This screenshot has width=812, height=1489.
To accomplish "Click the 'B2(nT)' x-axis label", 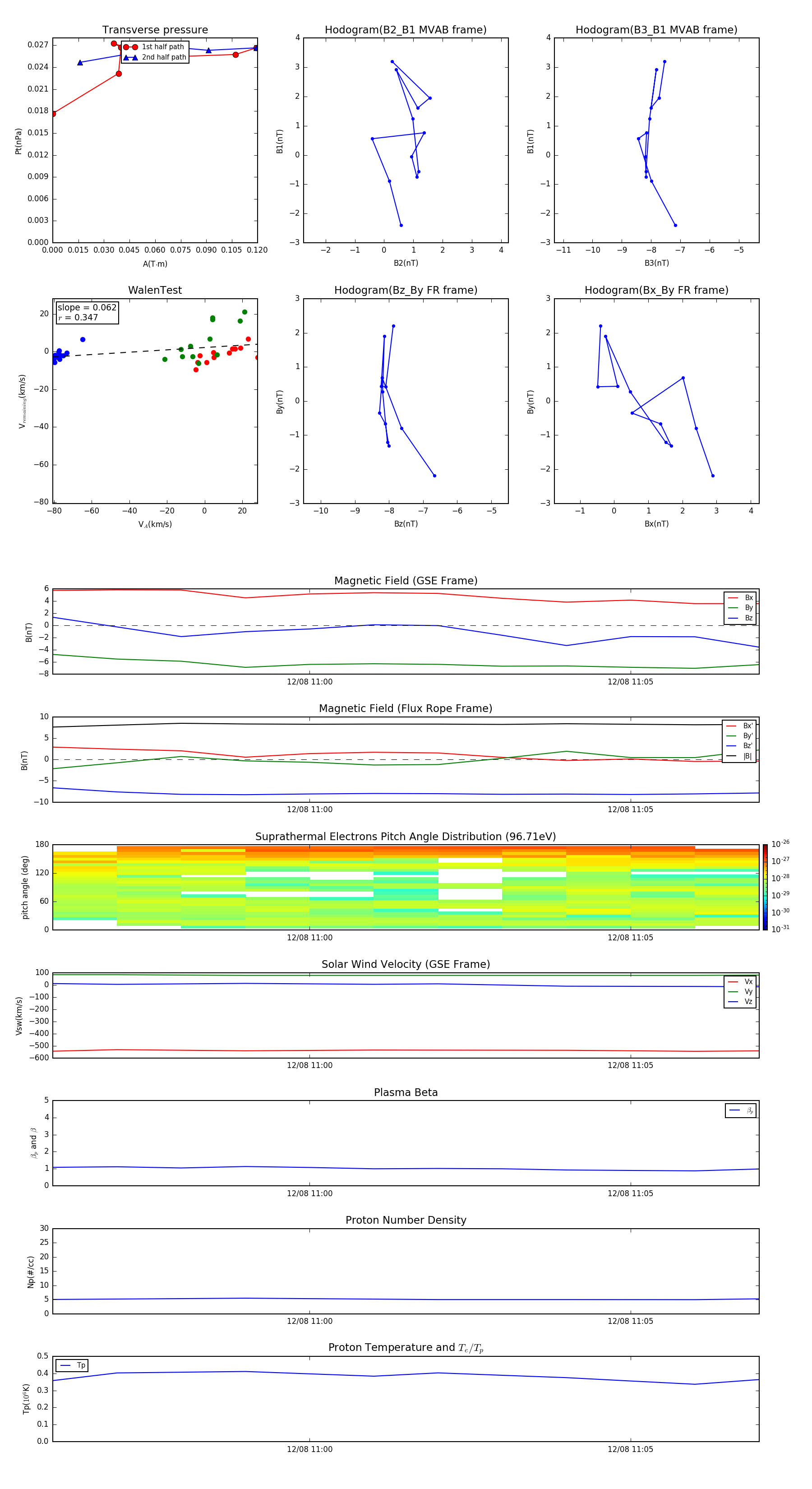I will tap(406, 263).
